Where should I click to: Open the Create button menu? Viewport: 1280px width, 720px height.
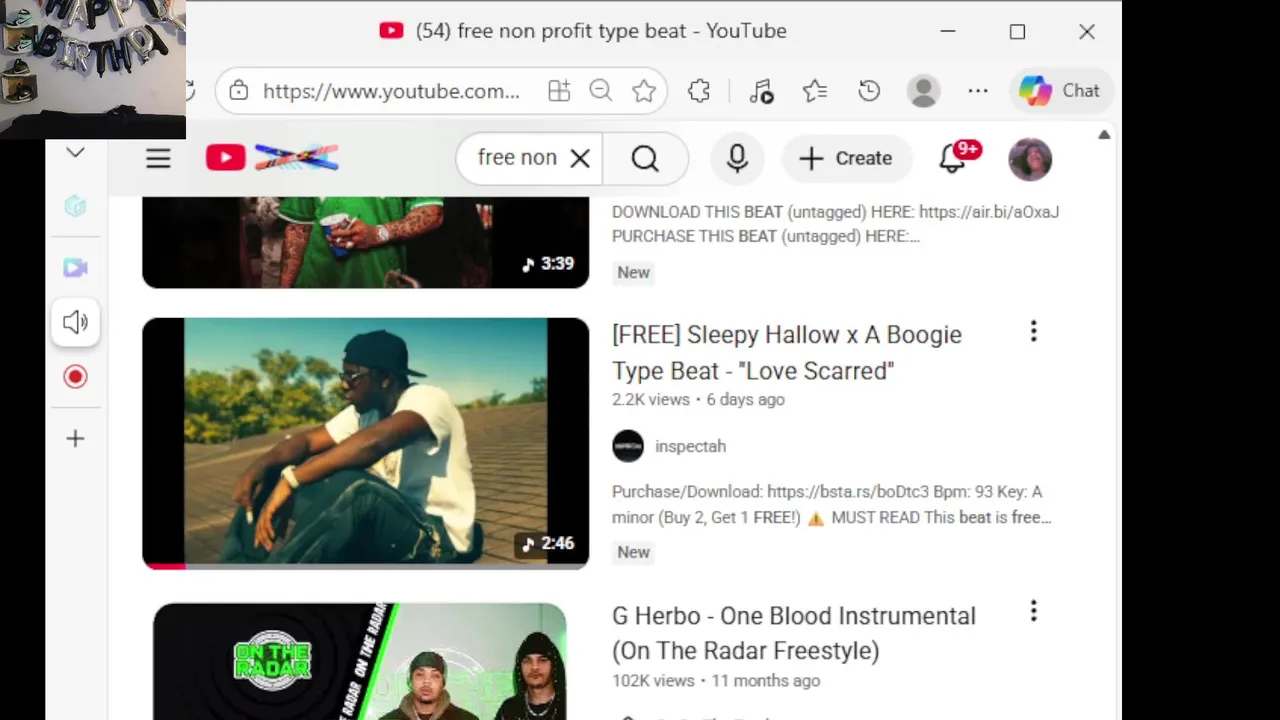pyautogui.click(x=846, y=158)
